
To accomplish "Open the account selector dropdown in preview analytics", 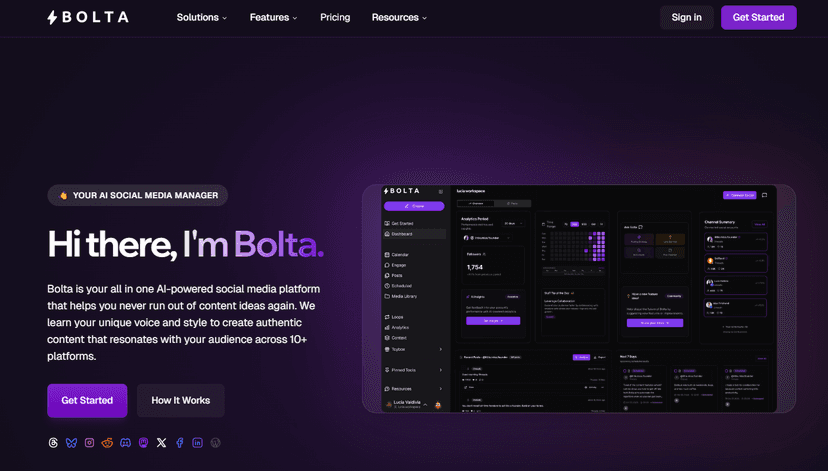I will [x=487, y=238].
